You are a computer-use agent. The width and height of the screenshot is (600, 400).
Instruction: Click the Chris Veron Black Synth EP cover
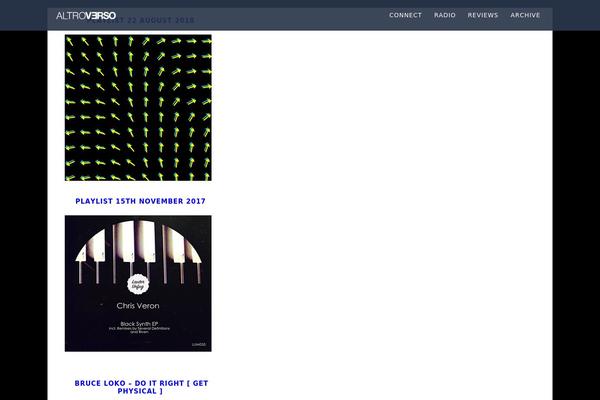(138, 283)
